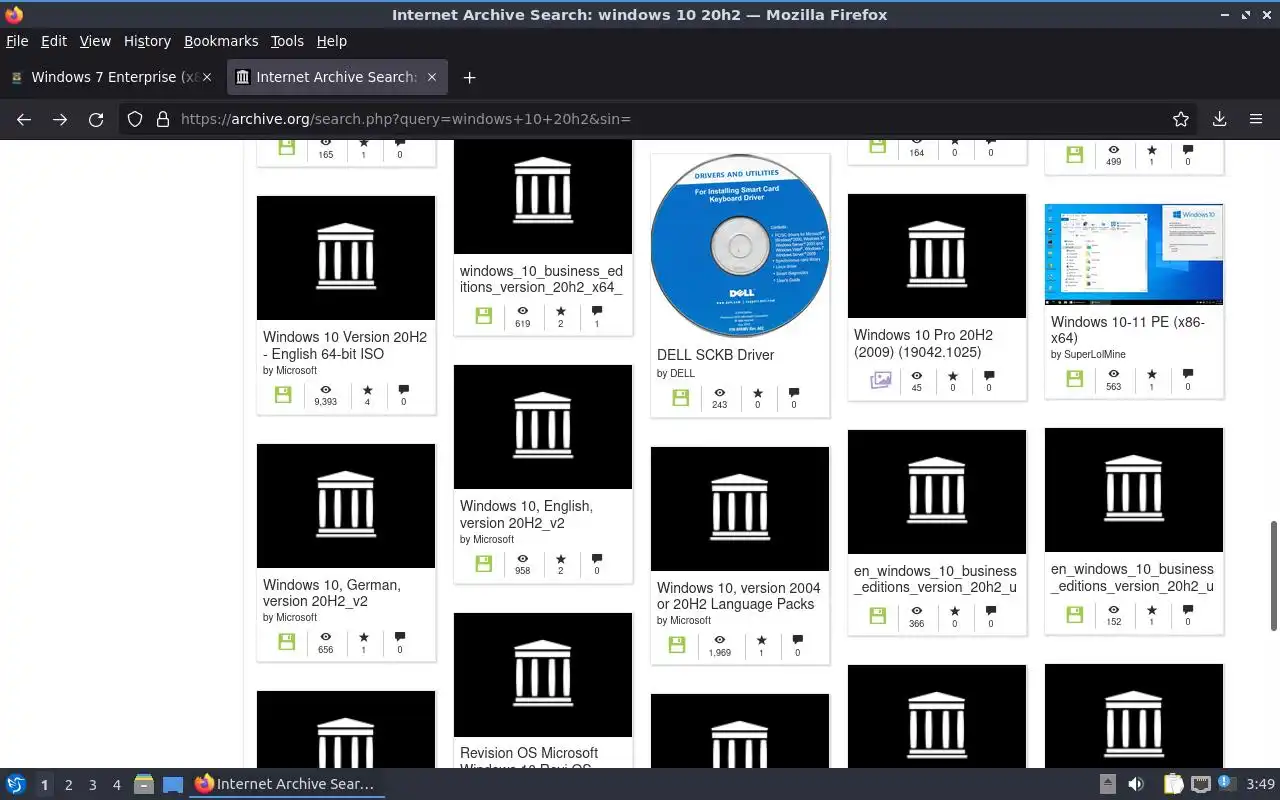Open the Edit menu

coord(54,41)
